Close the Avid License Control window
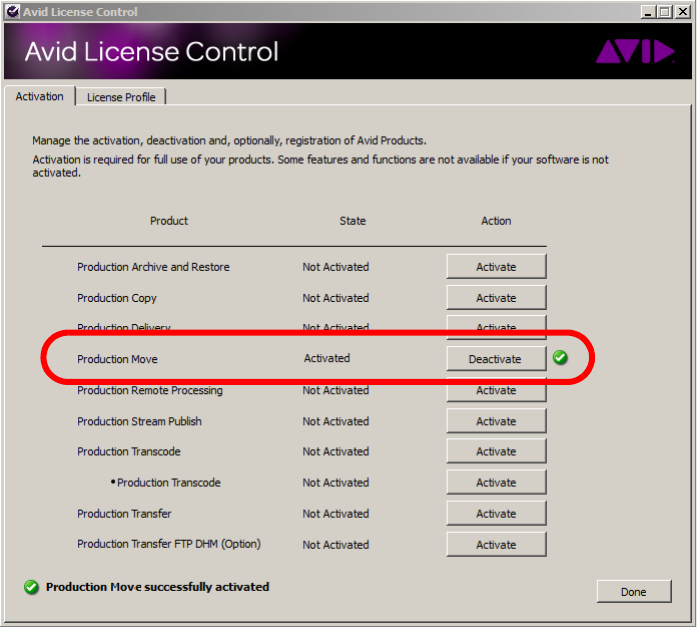 [x=682, y=12]
